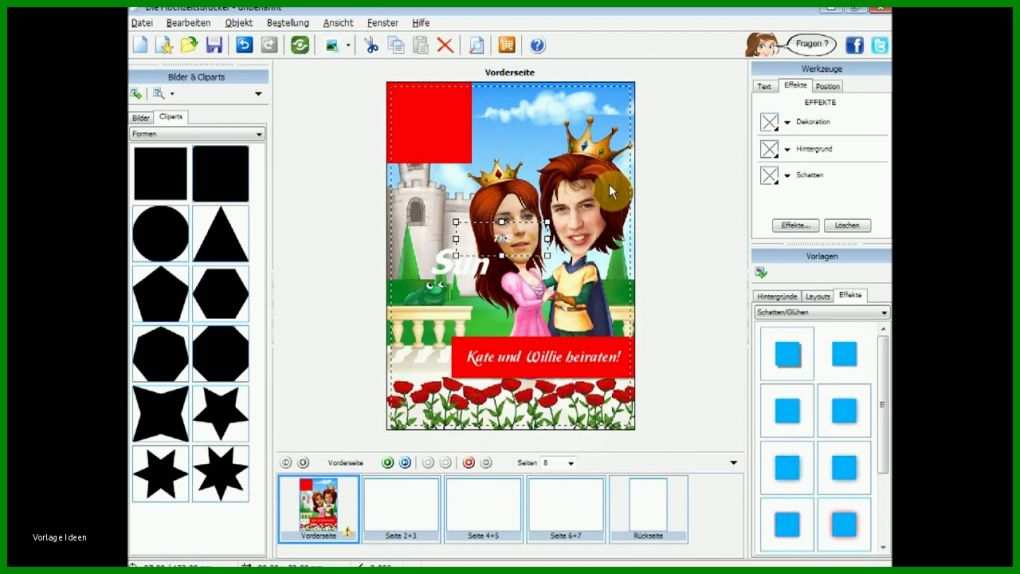Click the blue question mark help icon

537,46
